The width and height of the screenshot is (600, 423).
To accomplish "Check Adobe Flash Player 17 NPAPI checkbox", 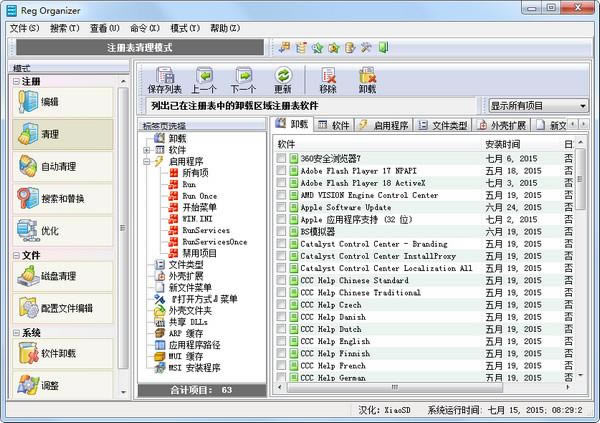I will (x=281, y=170).
